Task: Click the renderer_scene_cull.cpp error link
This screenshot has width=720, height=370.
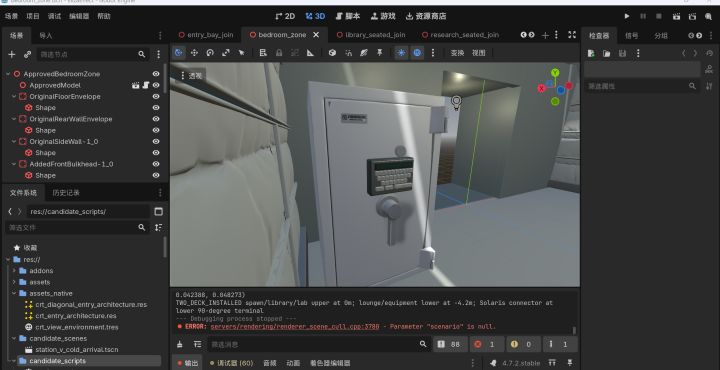Action: 295,327
